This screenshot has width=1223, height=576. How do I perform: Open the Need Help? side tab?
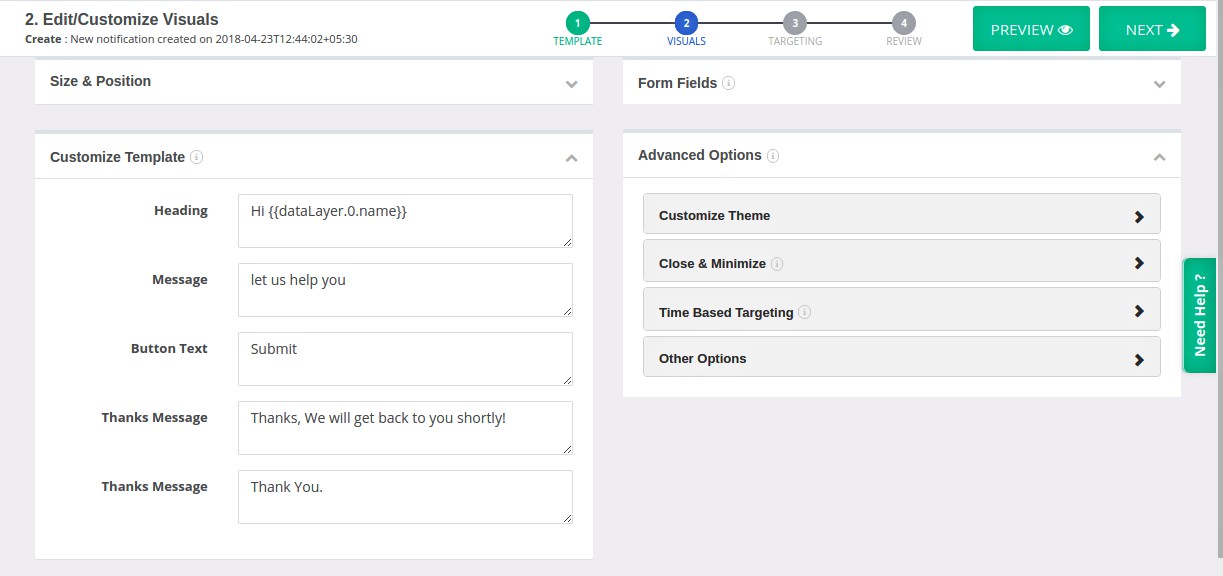tap(1201, 315)
